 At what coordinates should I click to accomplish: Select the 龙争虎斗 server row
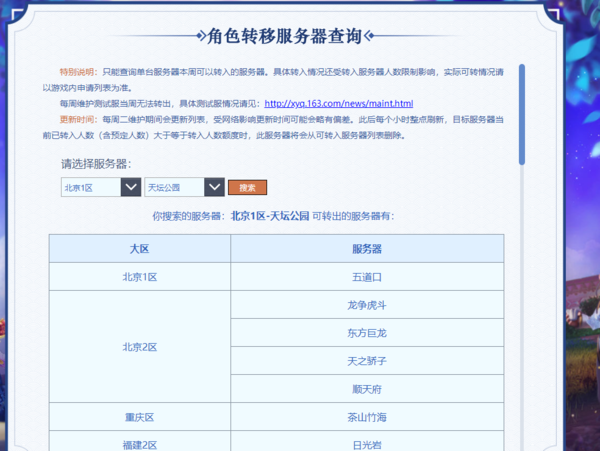pos(367,305)
